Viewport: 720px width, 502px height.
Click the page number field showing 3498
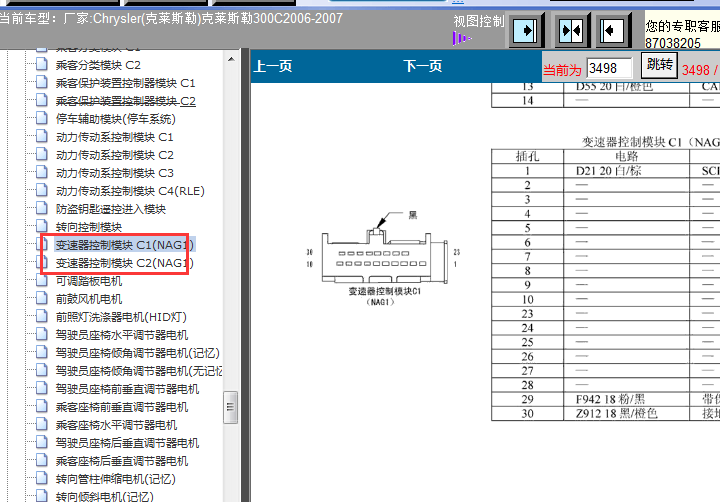609,68
